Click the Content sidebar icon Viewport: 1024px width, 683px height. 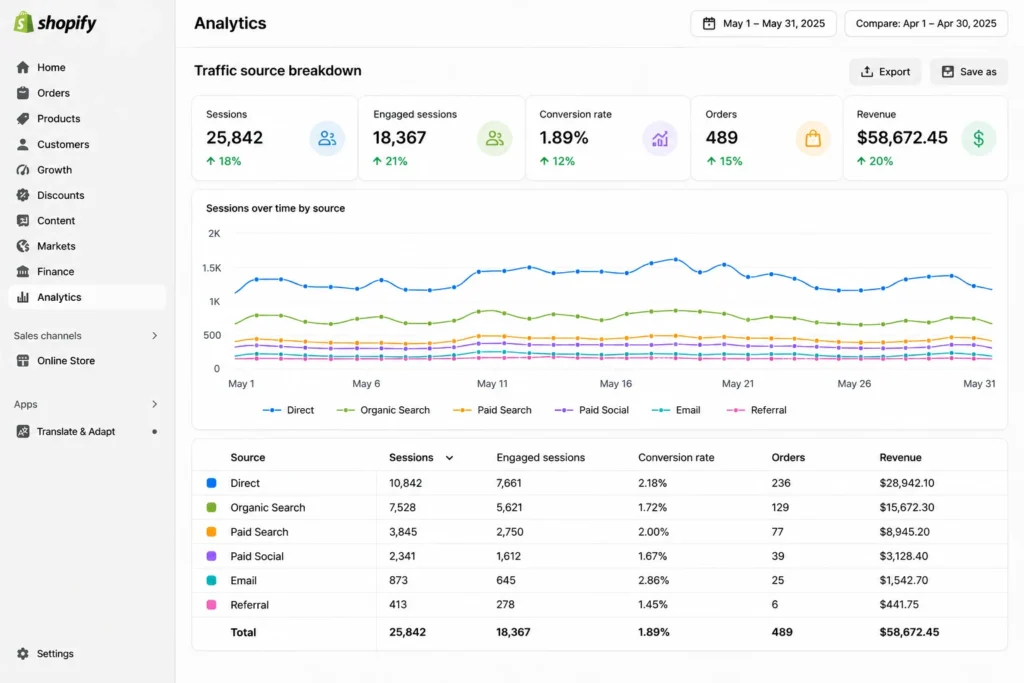point(23,221)
